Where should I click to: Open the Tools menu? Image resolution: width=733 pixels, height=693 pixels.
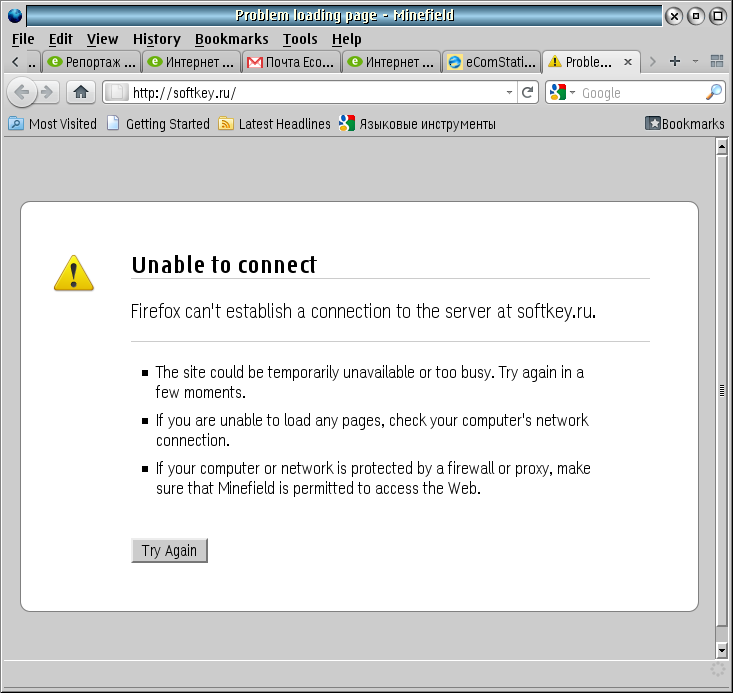pos(300,39)
